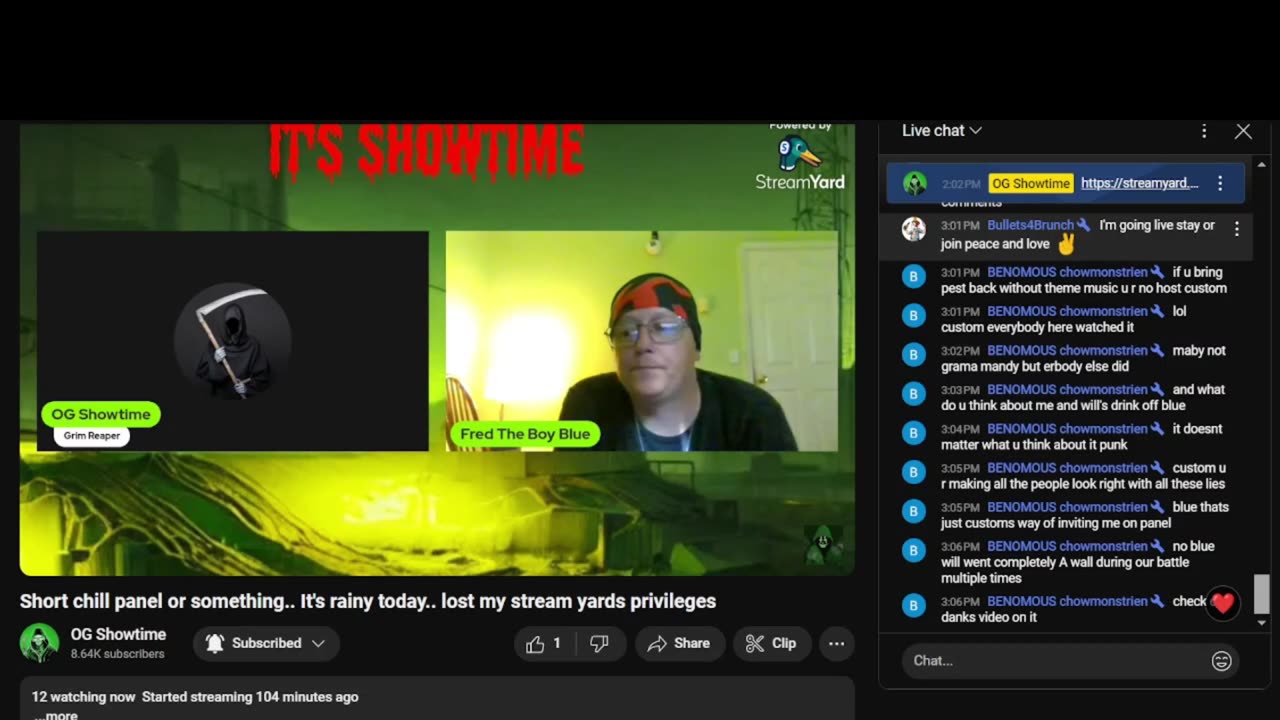The width and height of the screenshot is (1280, 720).
Task: Click avatar of 'blue thats just customs' message
Action: 914,510
